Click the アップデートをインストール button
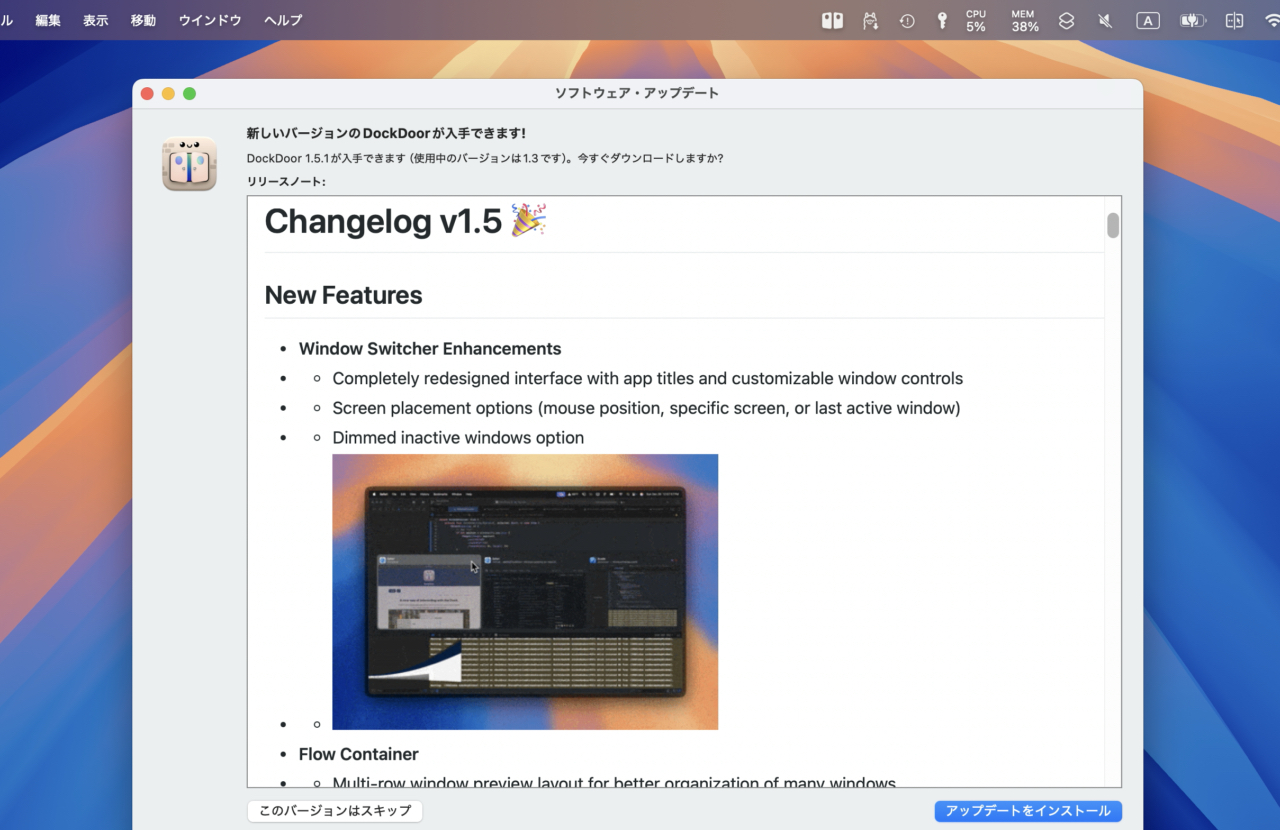1280x830 pixels. tap(1028, 811)
